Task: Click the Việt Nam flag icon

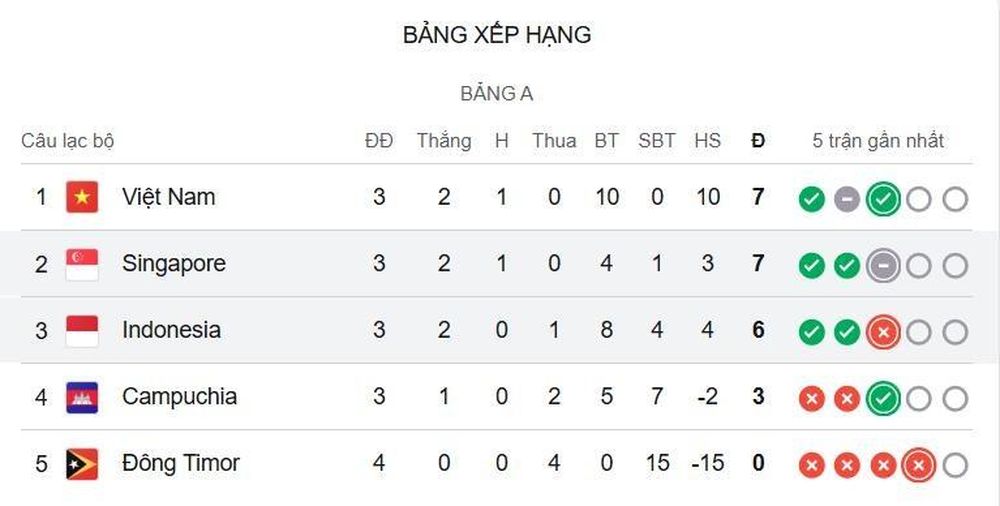Action: click(82, 197)
